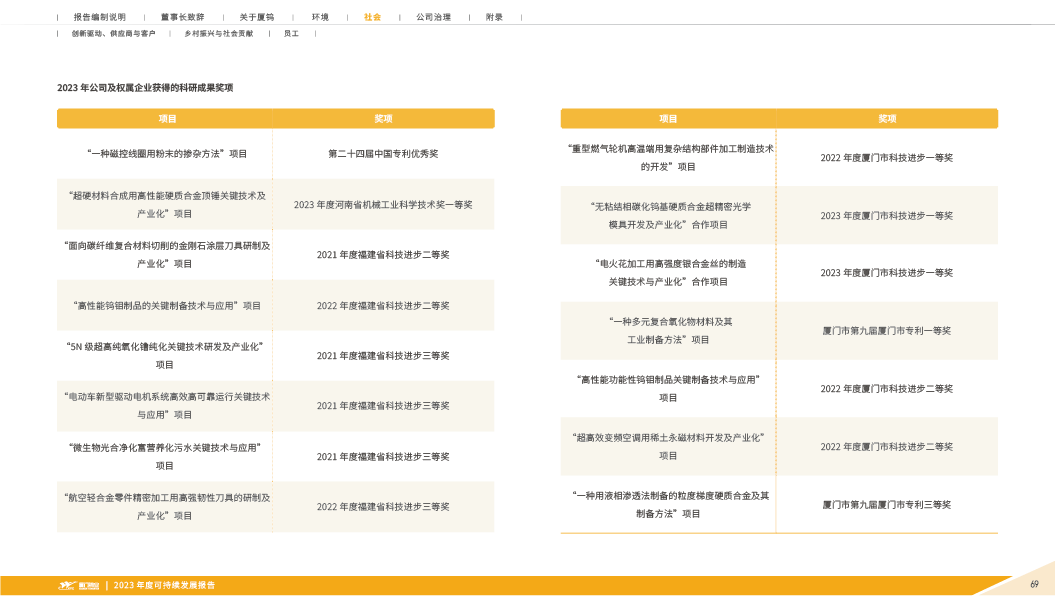Jump to the 附录 tab
This screenshot has width=1055, height=596.
point(494,17)
